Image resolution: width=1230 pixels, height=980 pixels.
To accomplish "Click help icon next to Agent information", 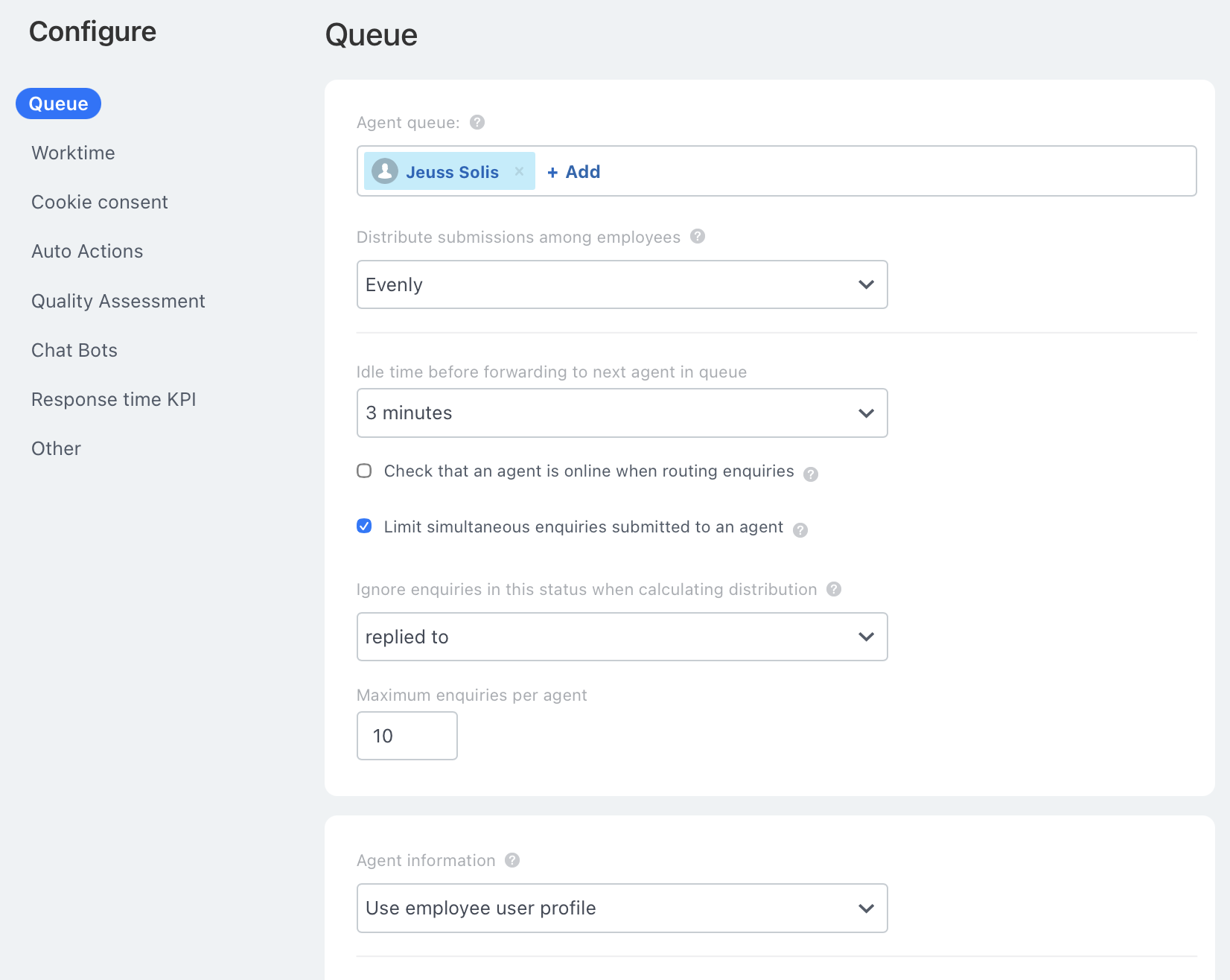I will click(x=512, y=860).
